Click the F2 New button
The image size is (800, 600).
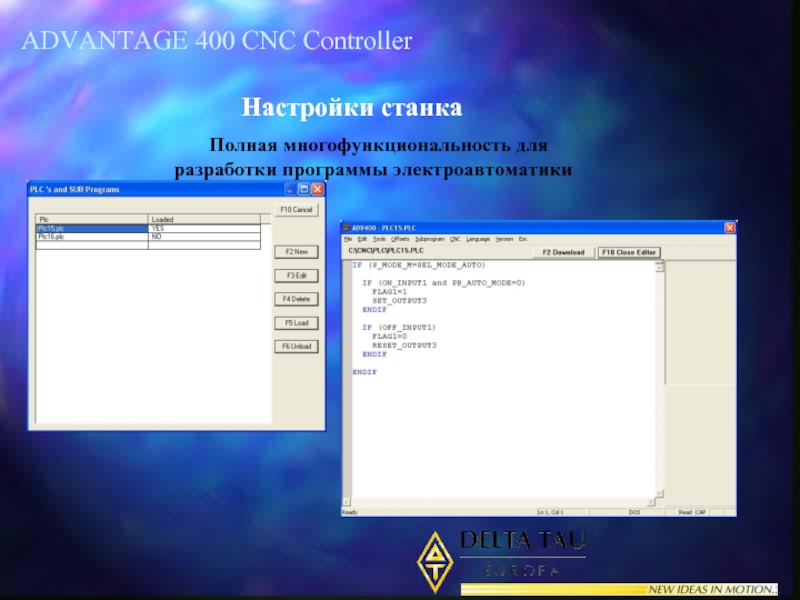pos(296,252)
